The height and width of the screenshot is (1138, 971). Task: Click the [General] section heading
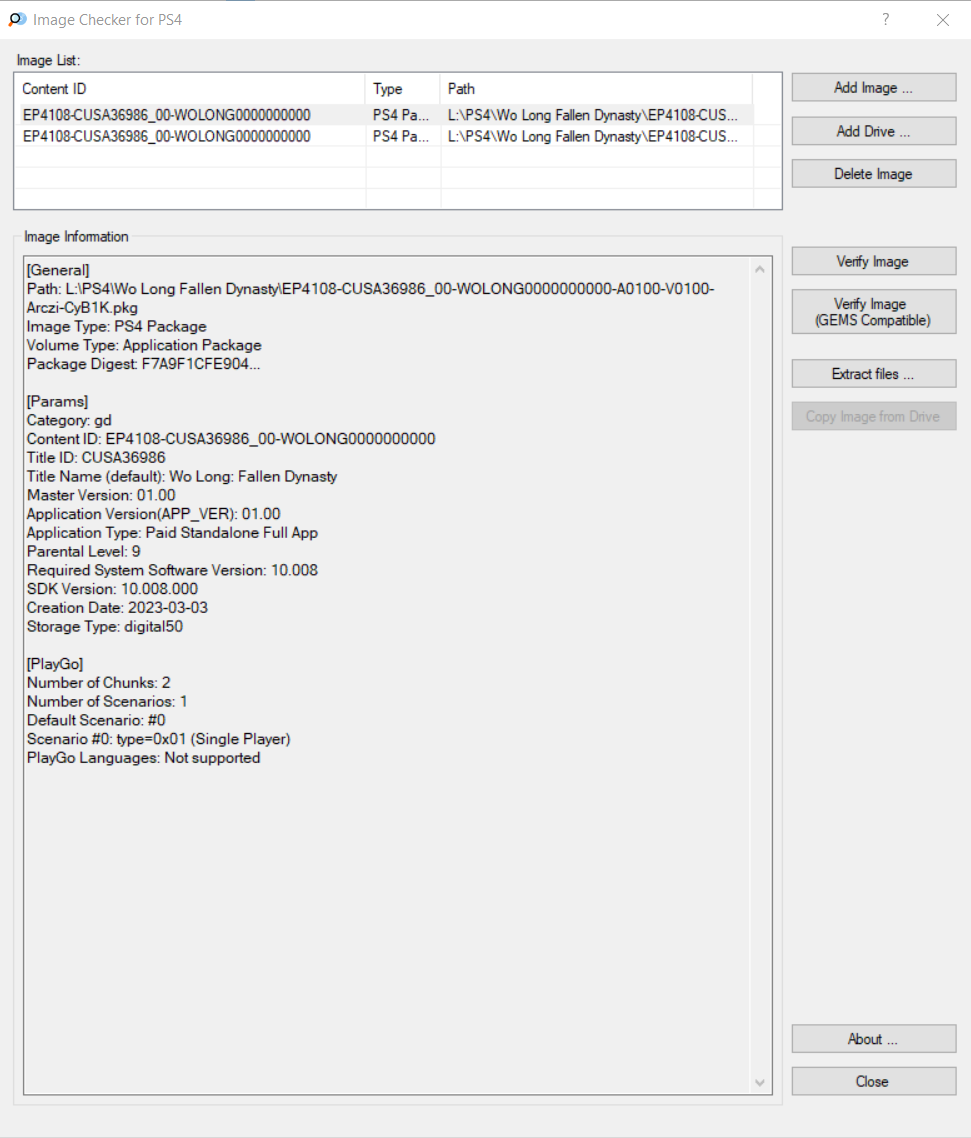(58, 270)
